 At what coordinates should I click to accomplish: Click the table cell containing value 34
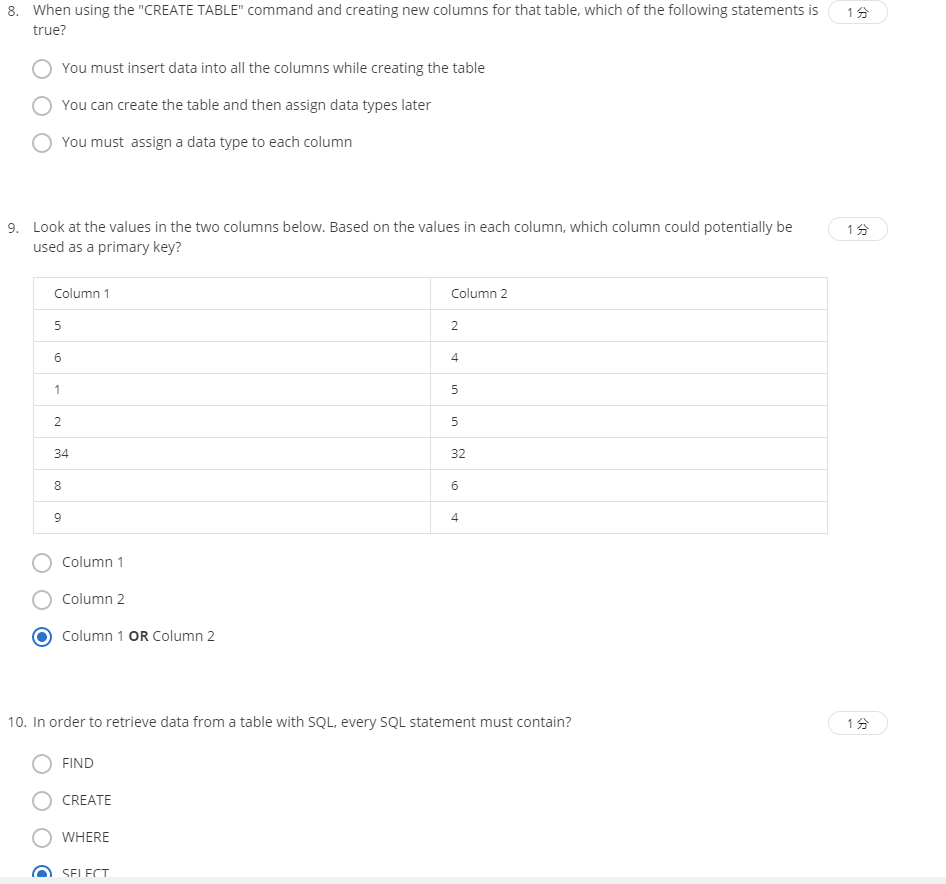pos(61,453)
